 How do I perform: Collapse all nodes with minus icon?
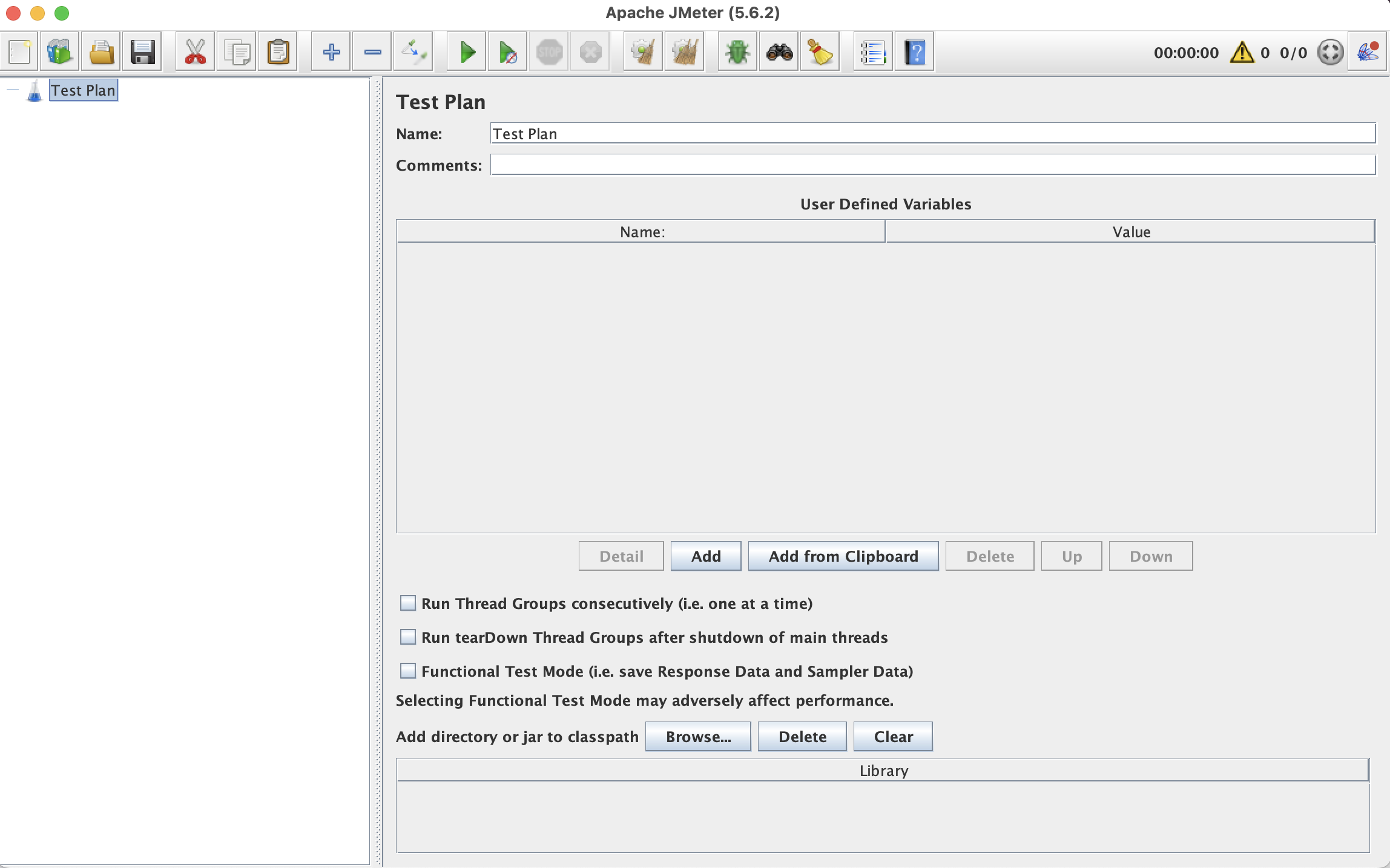[x=373, y=52]
